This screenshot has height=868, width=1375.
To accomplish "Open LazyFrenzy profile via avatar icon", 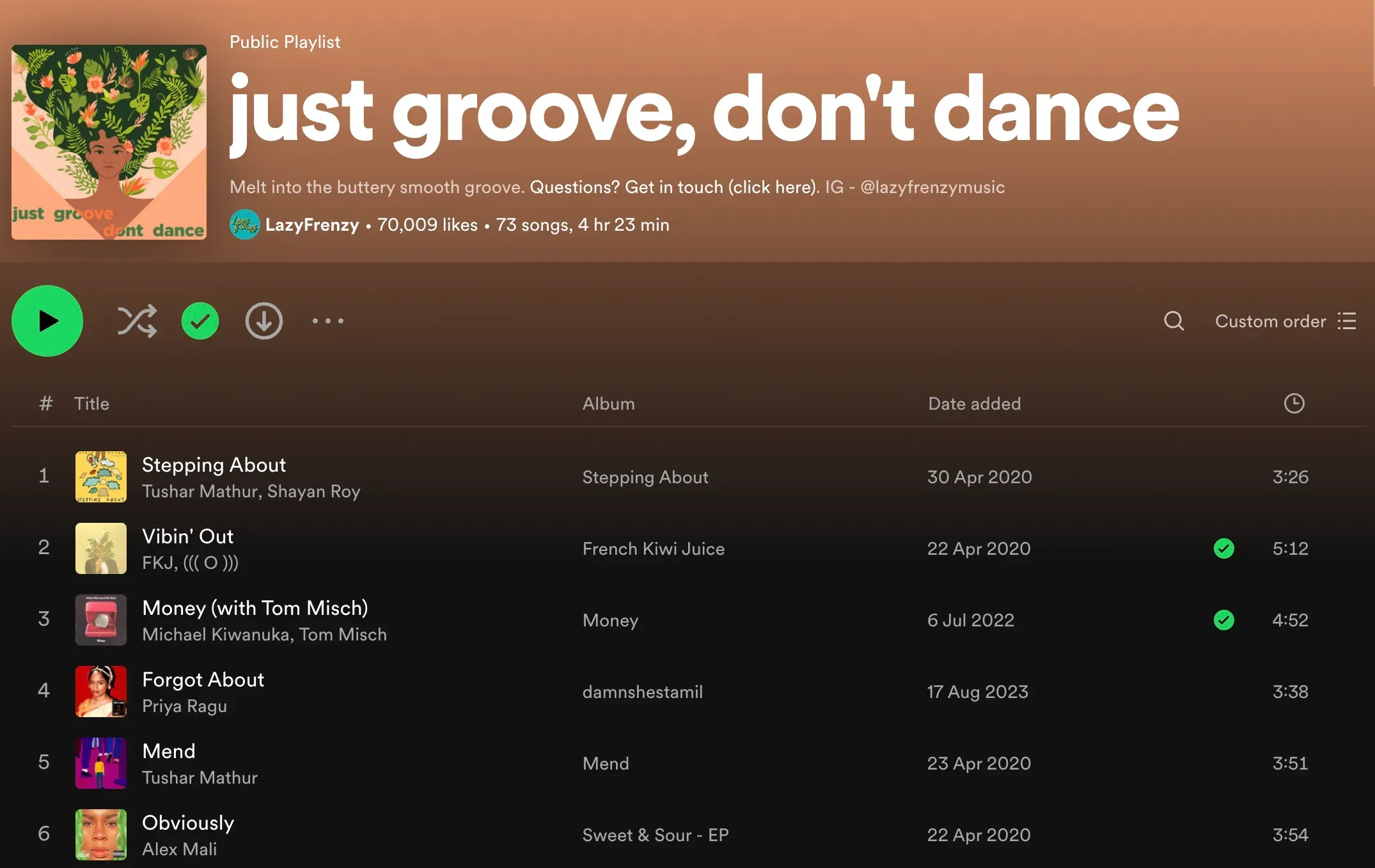I will click(x=244, y=224).
